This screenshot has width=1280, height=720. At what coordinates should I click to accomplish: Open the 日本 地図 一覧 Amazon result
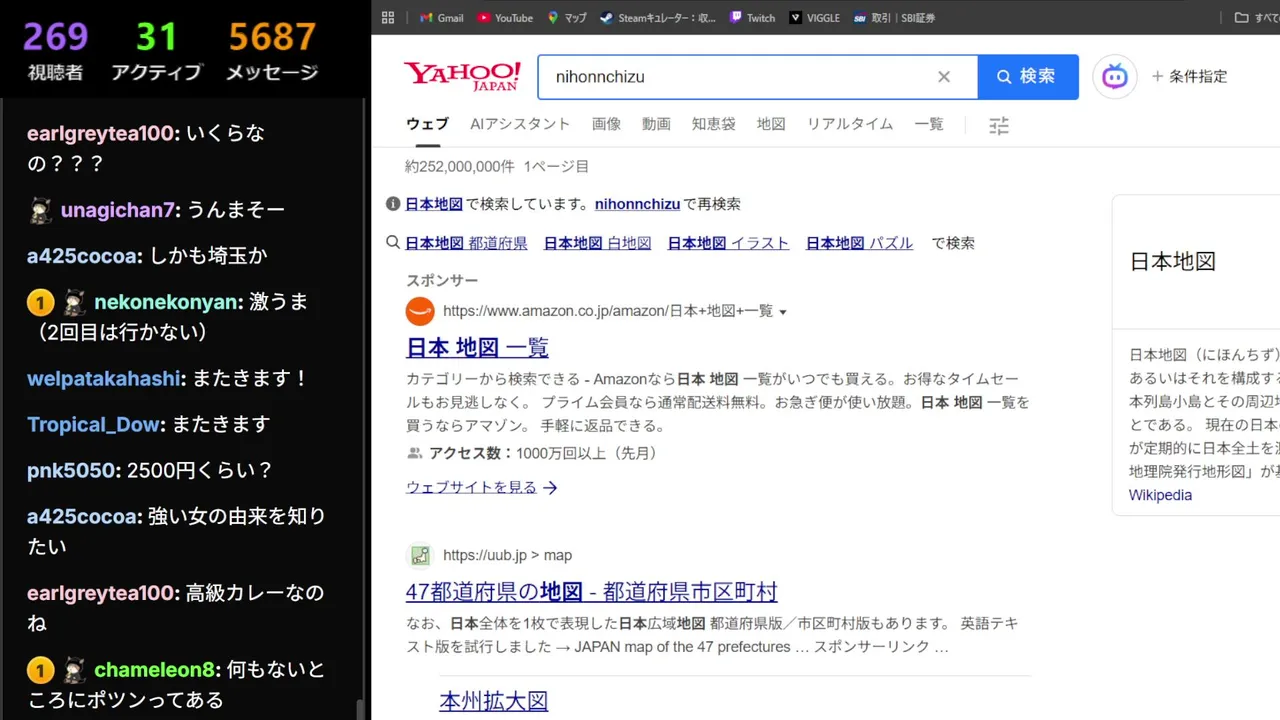pyautogui.click(x=477, y=348)
